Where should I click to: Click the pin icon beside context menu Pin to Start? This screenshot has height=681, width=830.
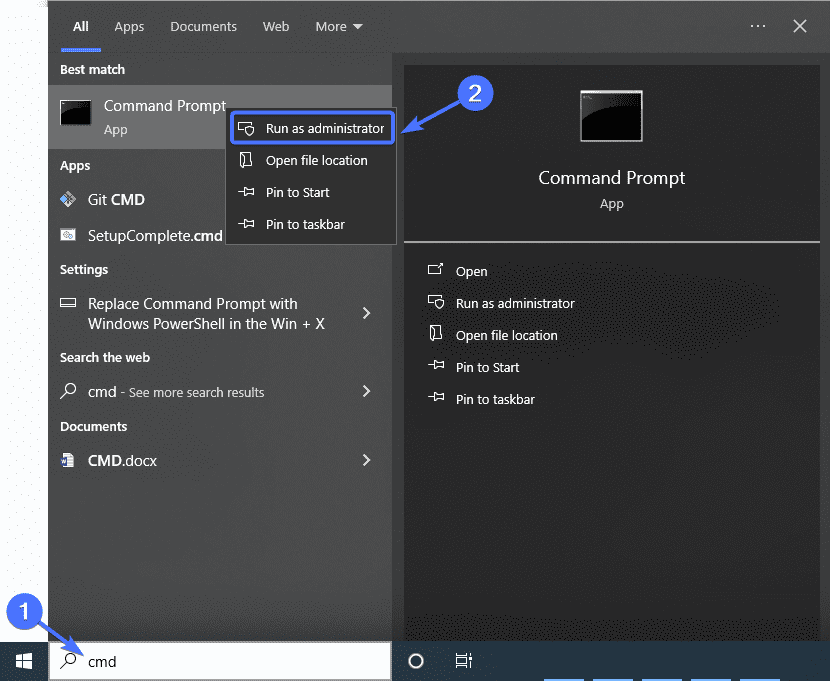click(x=246, y=192)
